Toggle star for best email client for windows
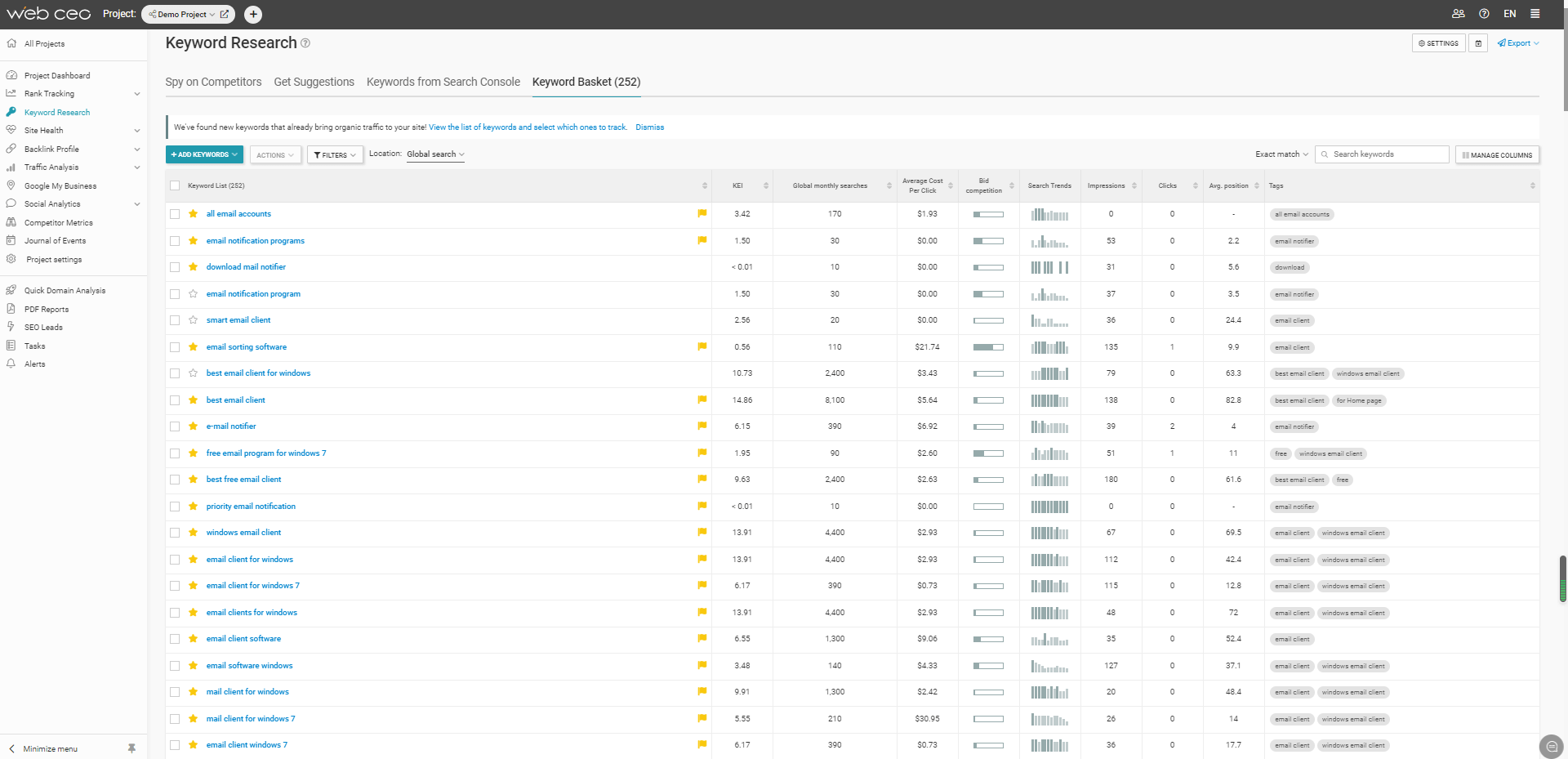The height and width of the screenshot is (759, 1568). click(x=193, y=373)
